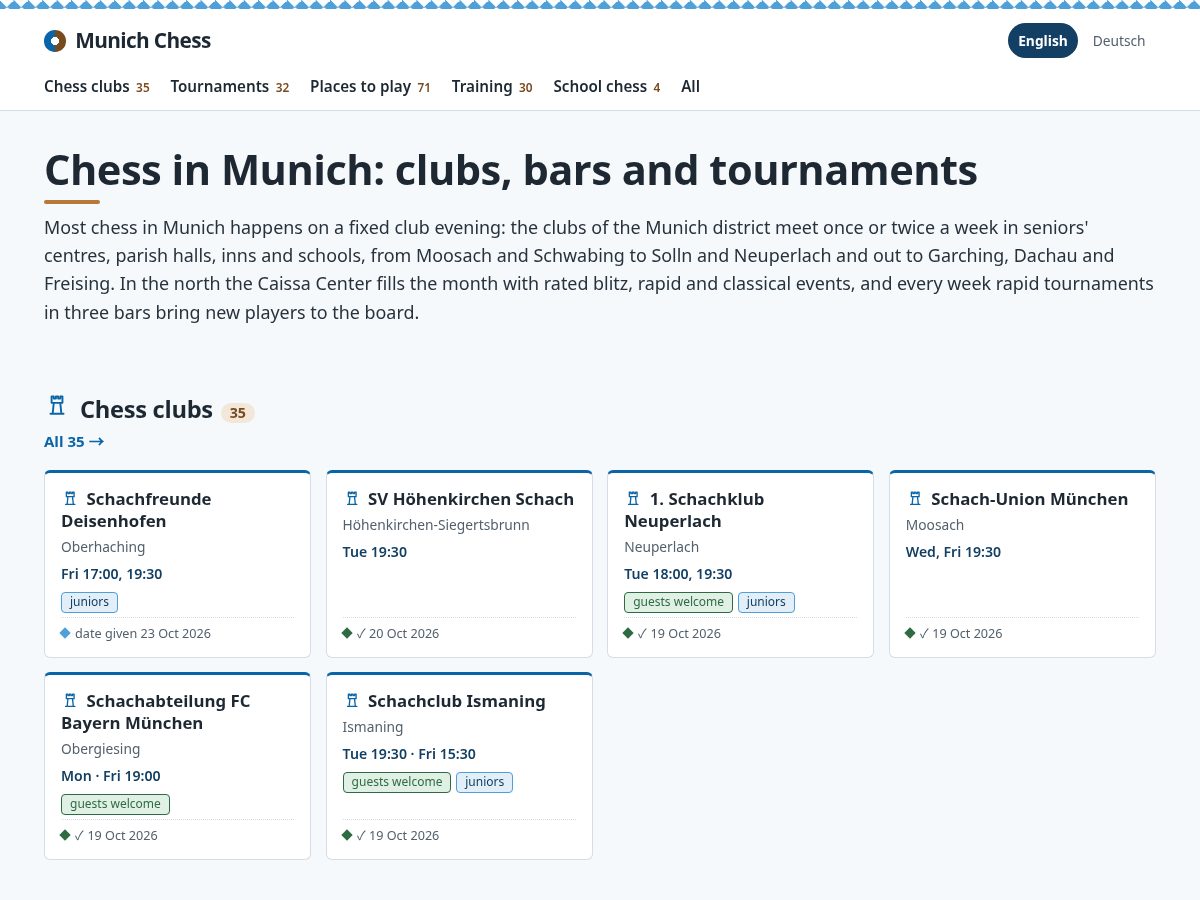Click the 'Wed, Fri 19:30' schedule text
Image resolution: width=1200 pixels, height=900 pixels.
pos(953,552)
